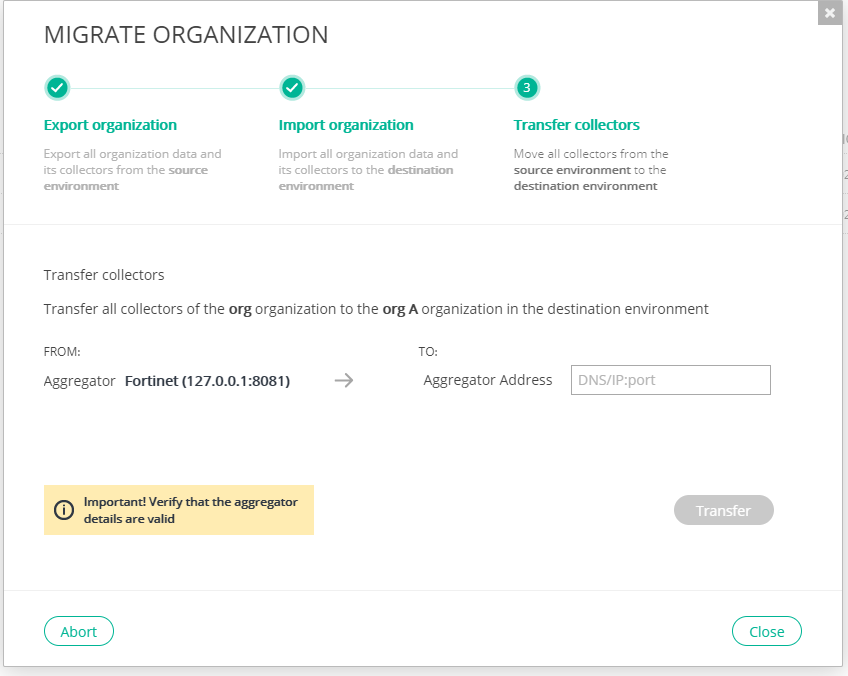Click the Important aggregator details warning message

(x=190, y=510)
